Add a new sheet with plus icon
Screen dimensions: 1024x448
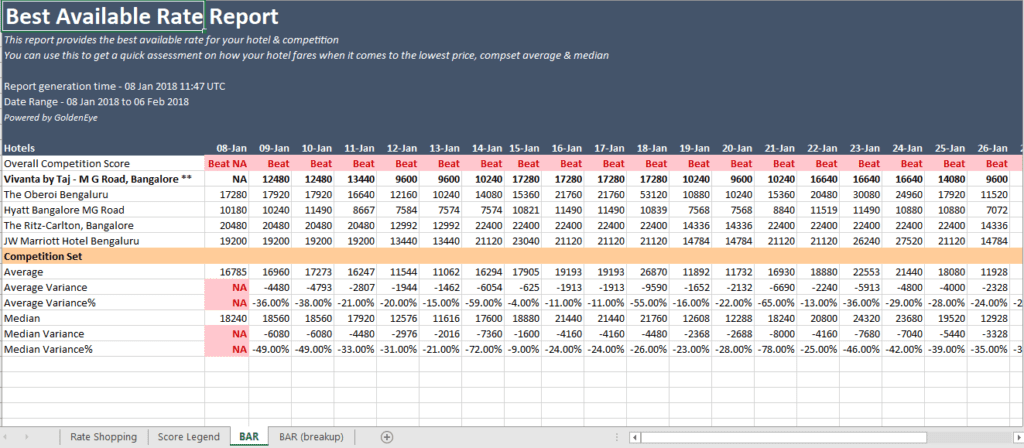point(387,437)
